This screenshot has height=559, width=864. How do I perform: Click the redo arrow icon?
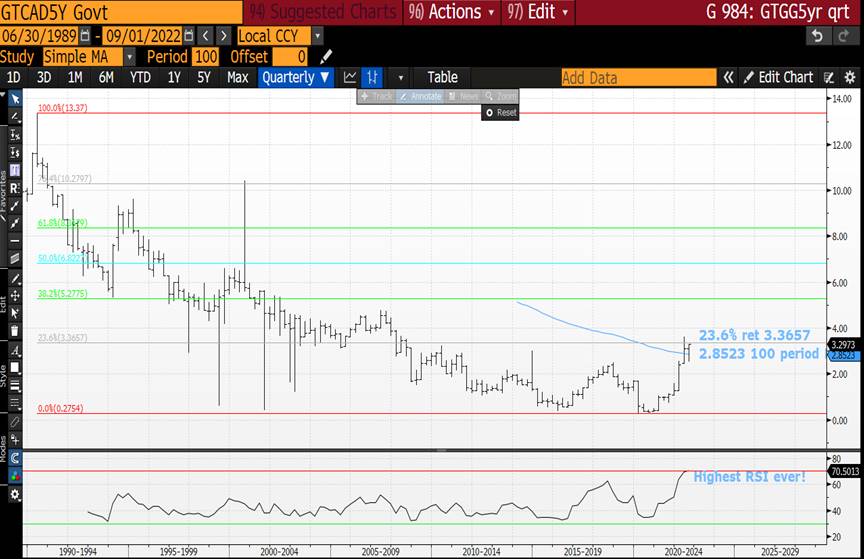[x=845, y=36]
